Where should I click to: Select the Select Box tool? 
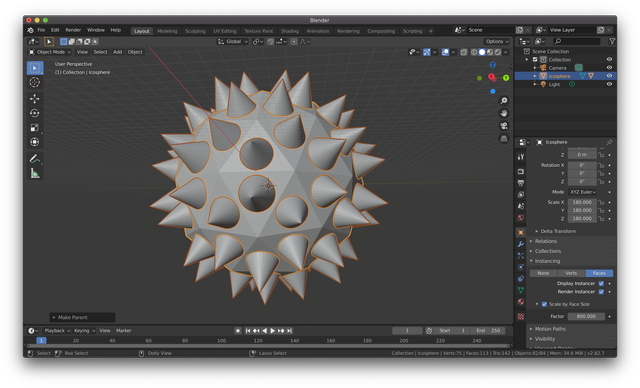click(35, 68)
